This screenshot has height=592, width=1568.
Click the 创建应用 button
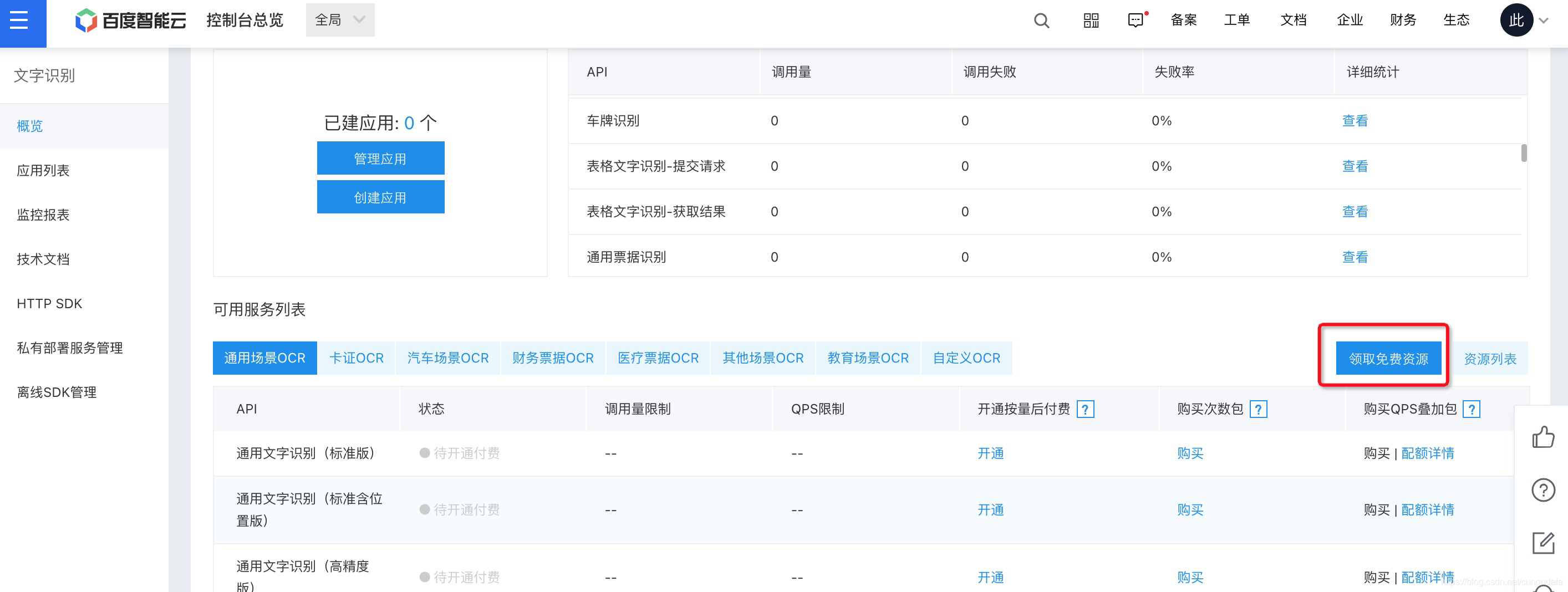pos(380,197)
